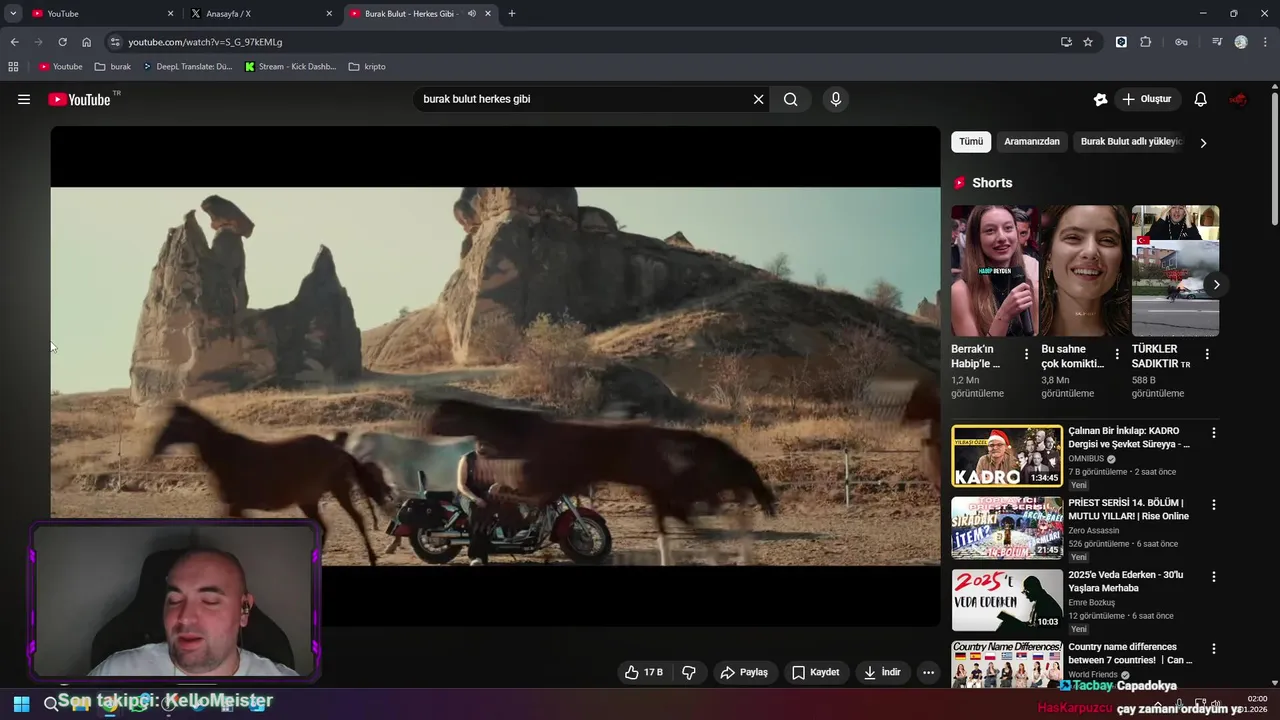Close the Anasayfa / X tab
1280x720 pixels.
329,14
